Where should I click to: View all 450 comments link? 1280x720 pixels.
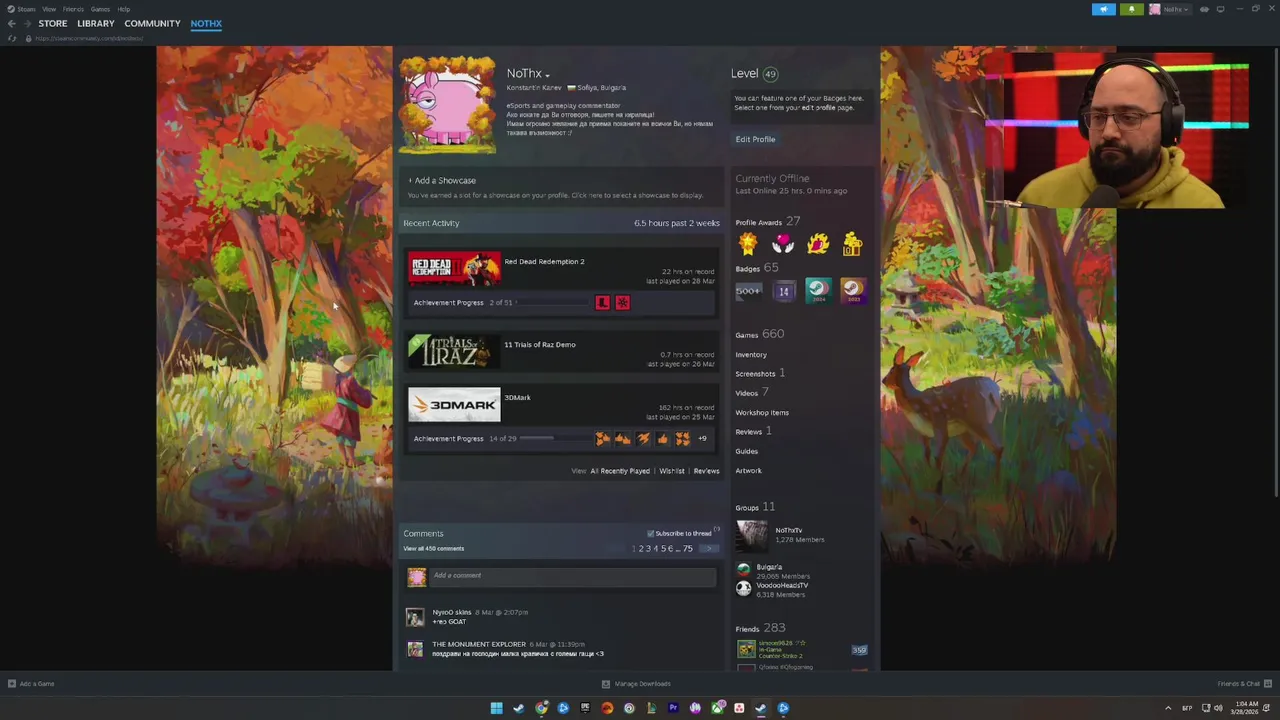433,548
